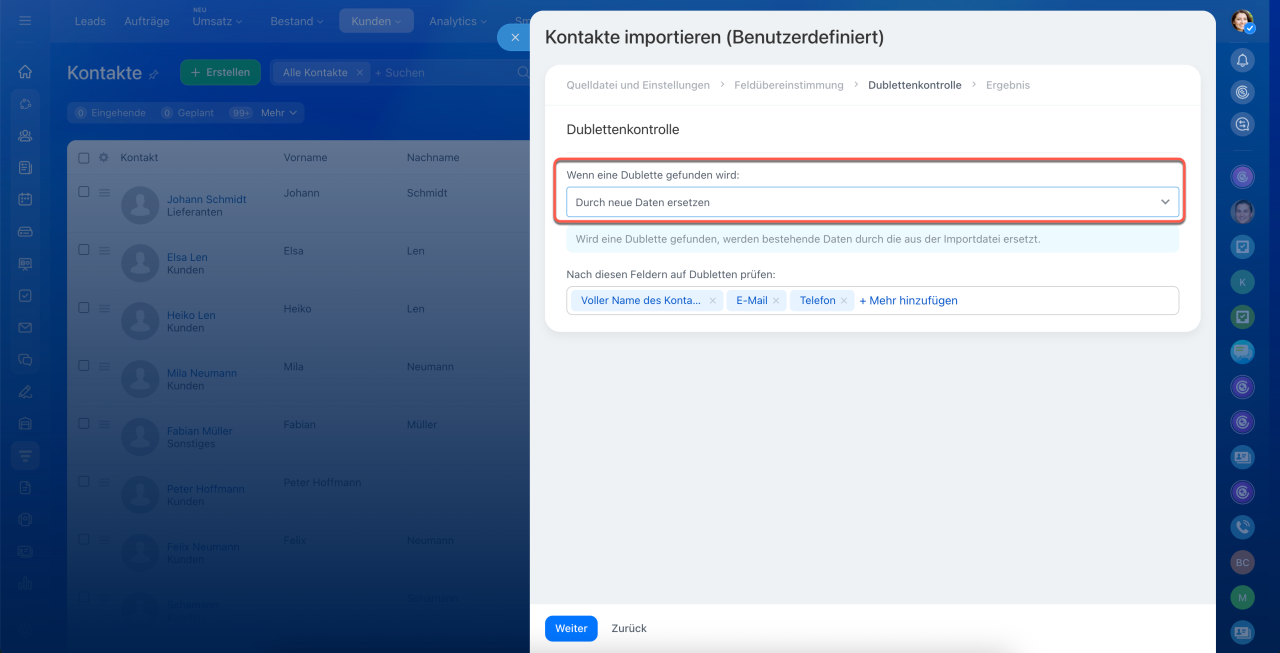Open Johann Schmidt contact link
Viewport: 1280px width, 653px height.
click(207, 199)
